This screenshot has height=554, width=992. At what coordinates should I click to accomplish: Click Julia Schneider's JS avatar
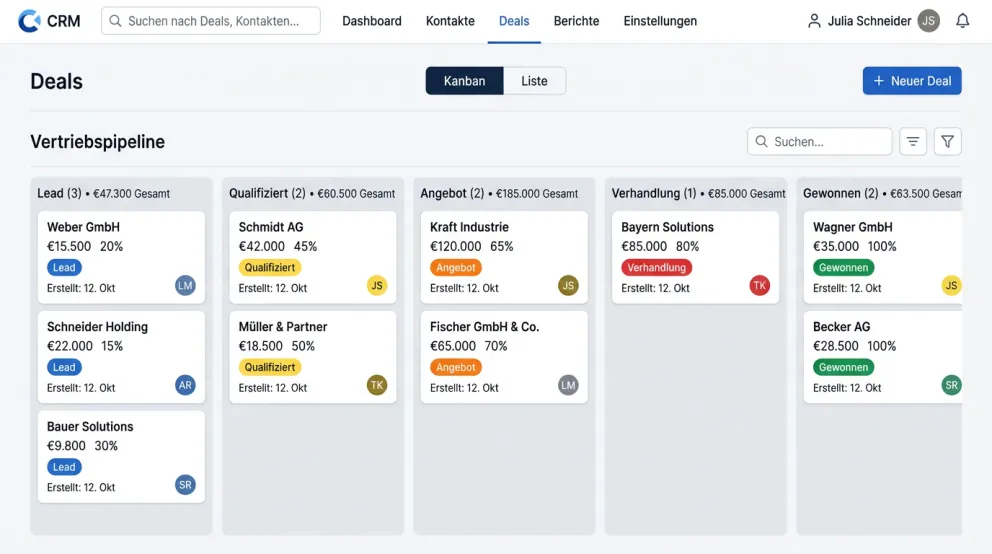tap(928, 21)
